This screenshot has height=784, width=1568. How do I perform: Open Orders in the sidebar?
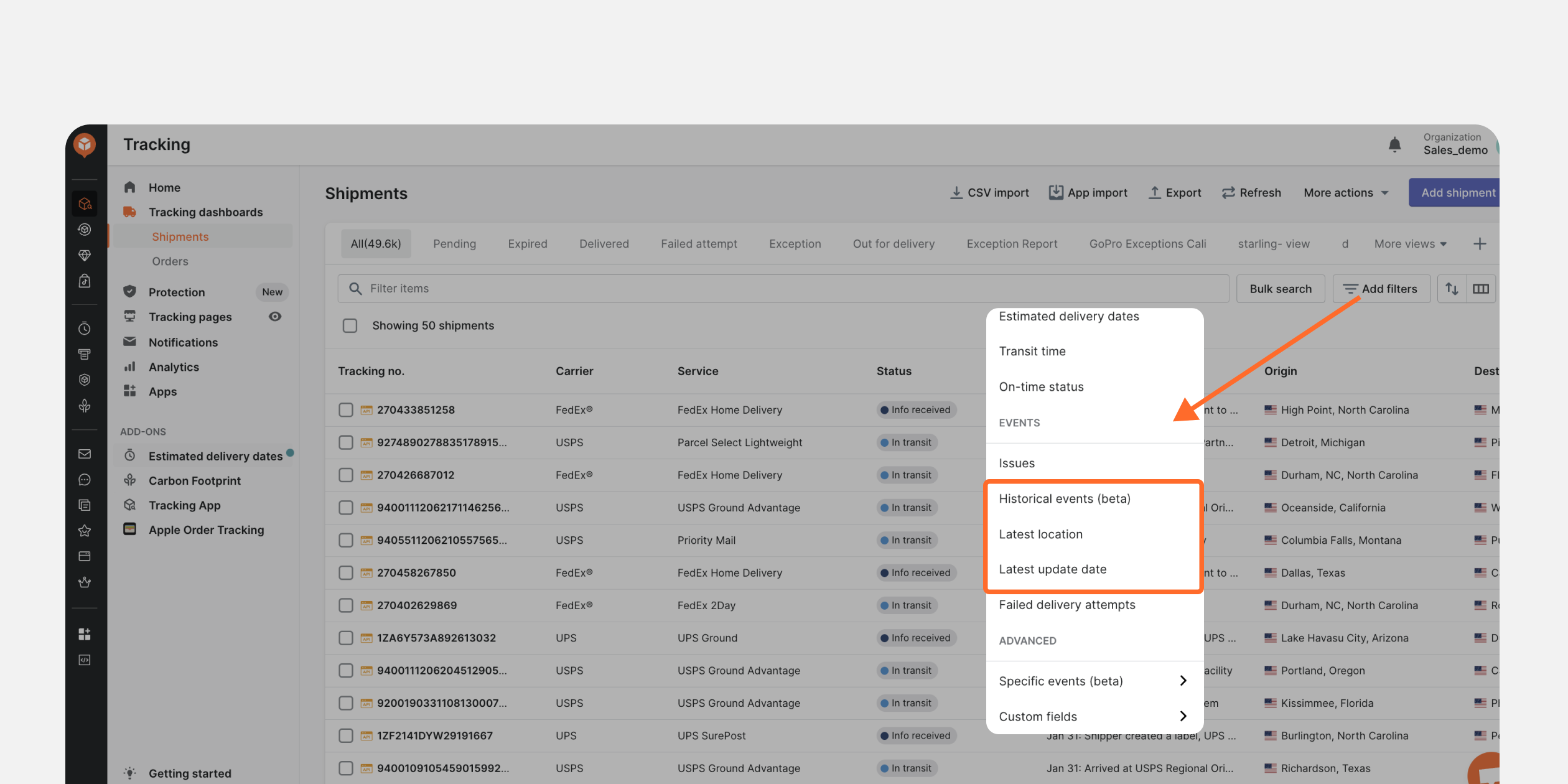click(x=170, y=261)
